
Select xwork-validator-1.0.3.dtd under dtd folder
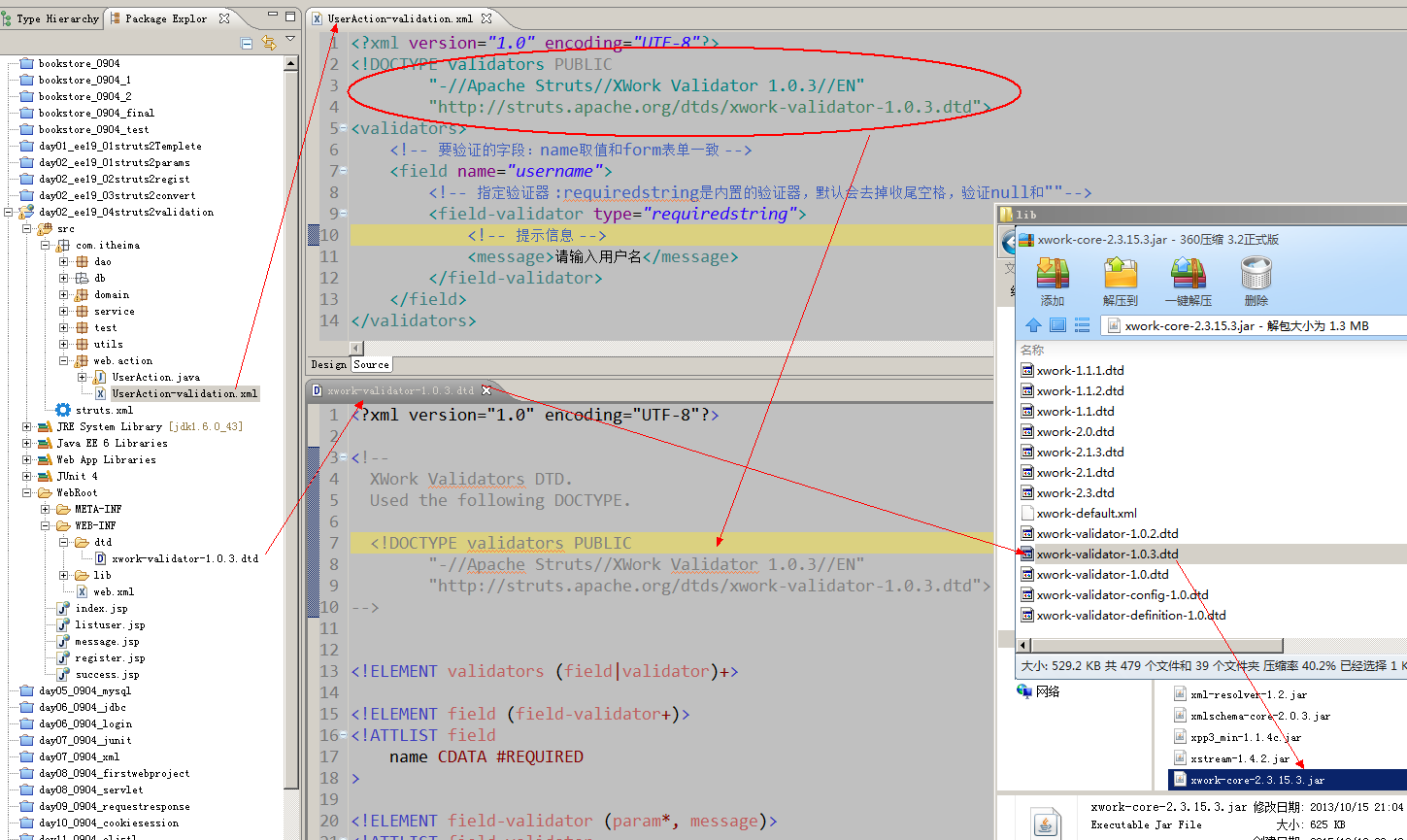coord(184,559)
